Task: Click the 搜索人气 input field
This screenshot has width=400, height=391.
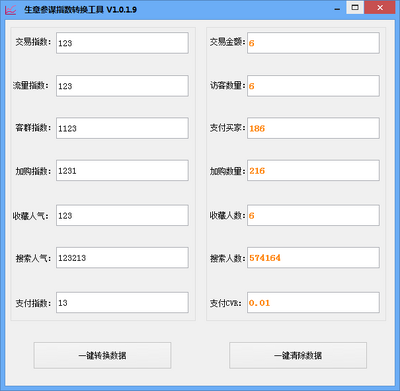Action: (122, 258)
